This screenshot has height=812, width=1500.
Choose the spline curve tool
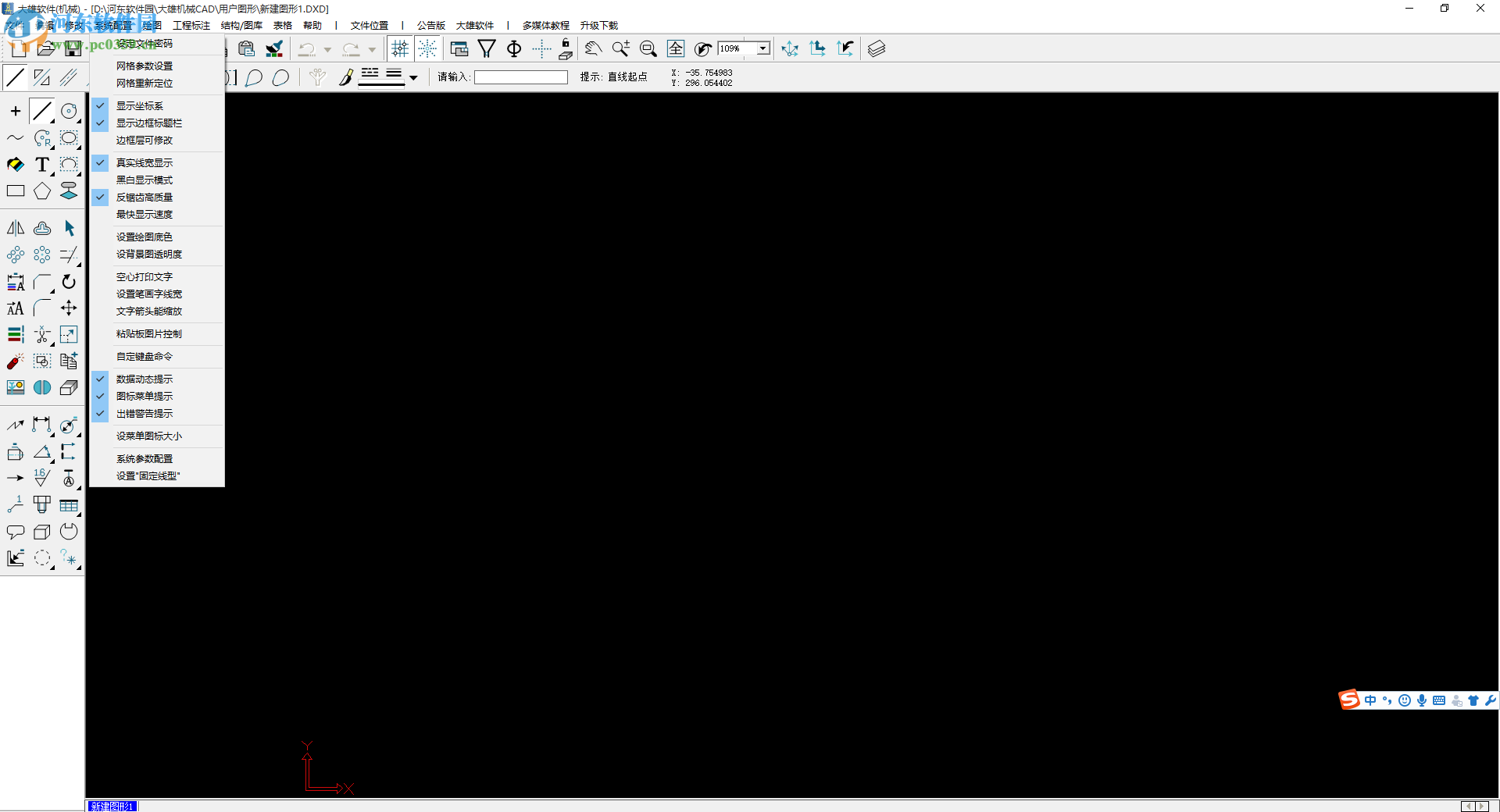pos(16,138)
